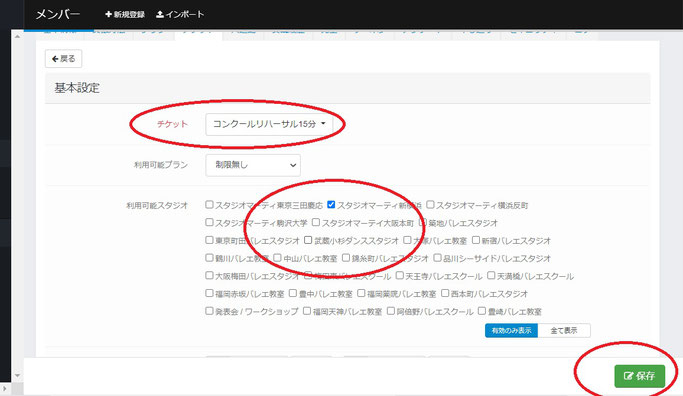Tick 新宿バレエスタジオ checkbox
The image size is (683, 396).
coord(476,240)
